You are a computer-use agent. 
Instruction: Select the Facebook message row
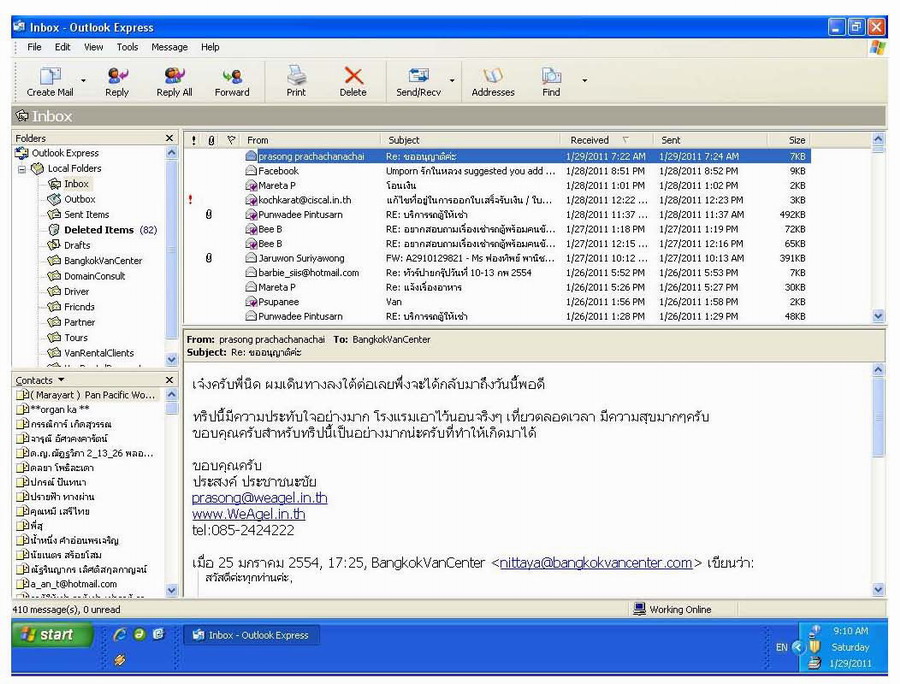click(497, 171)
